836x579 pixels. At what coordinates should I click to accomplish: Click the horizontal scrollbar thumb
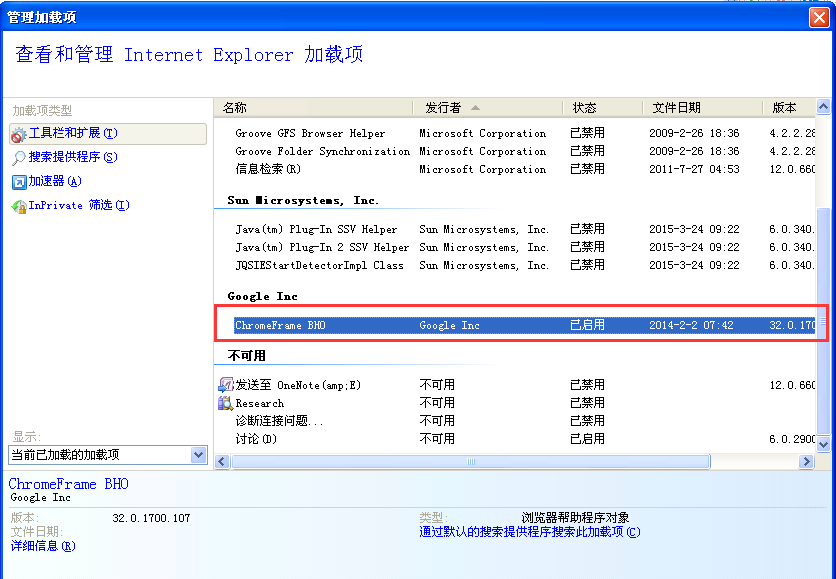[471, 462]
